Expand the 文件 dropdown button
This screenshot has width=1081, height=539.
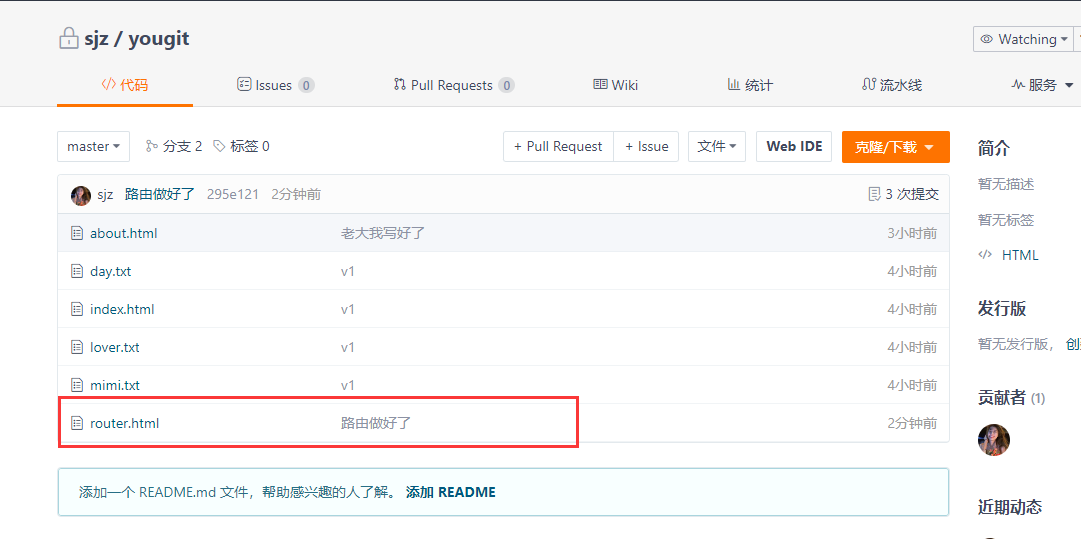pos(717,147)
